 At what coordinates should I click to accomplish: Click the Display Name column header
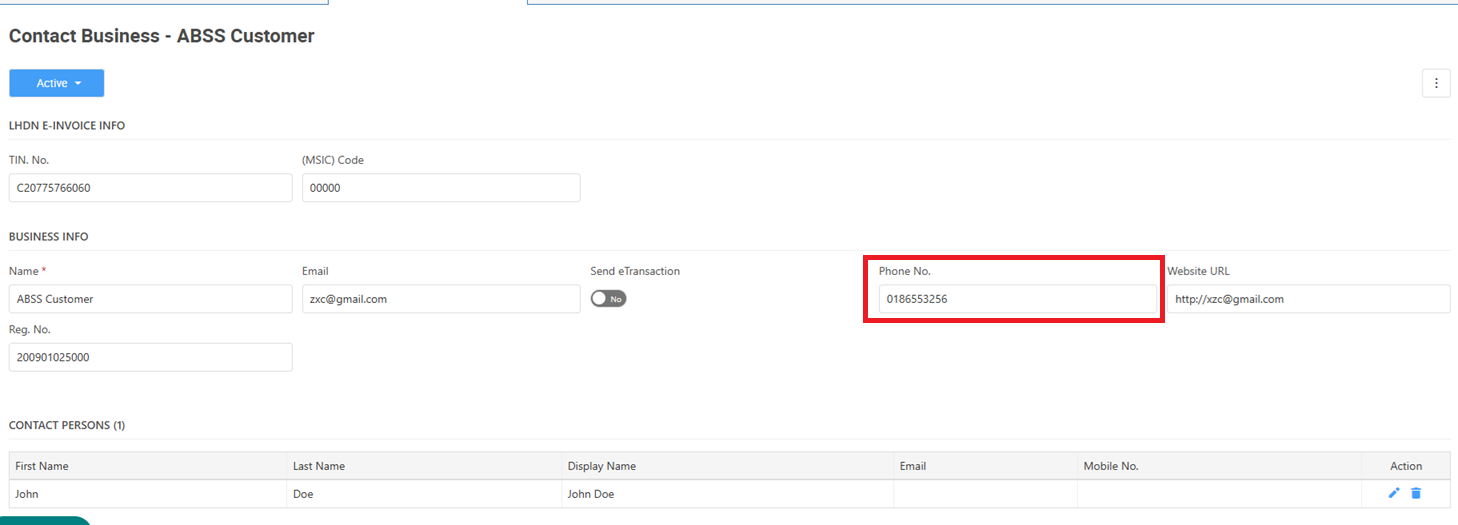click(602, 466)
